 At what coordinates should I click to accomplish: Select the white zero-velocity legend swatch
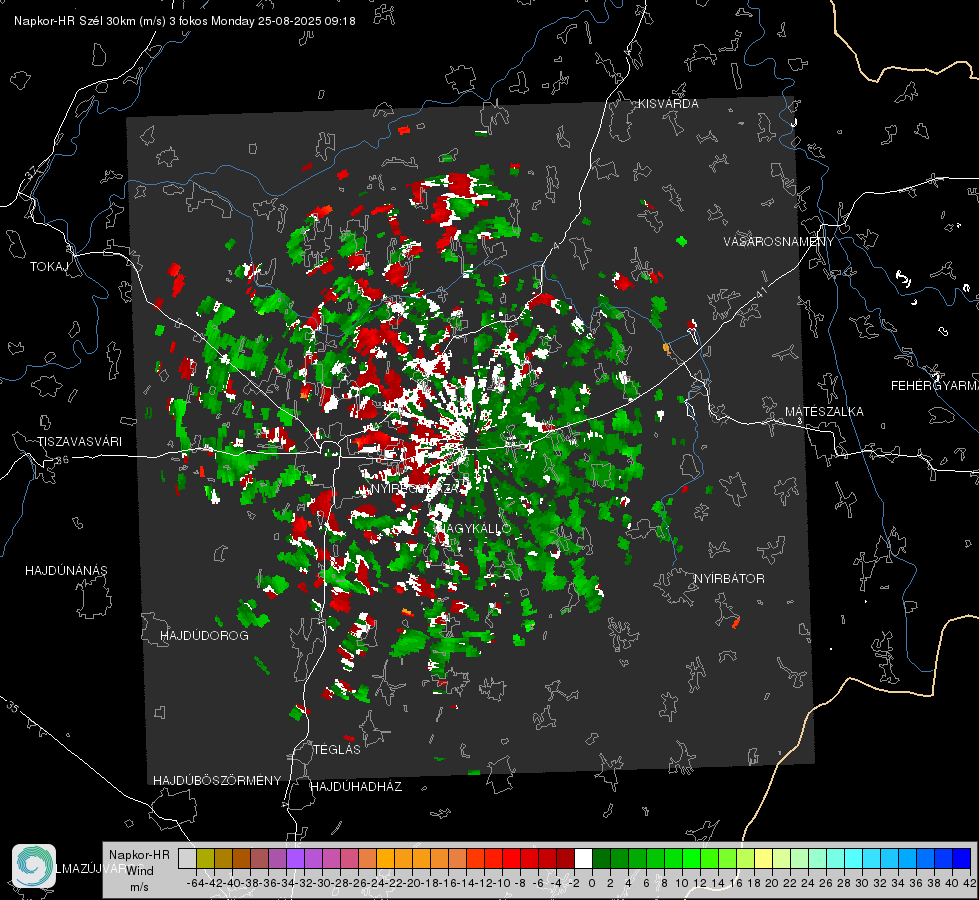(583, 859)
